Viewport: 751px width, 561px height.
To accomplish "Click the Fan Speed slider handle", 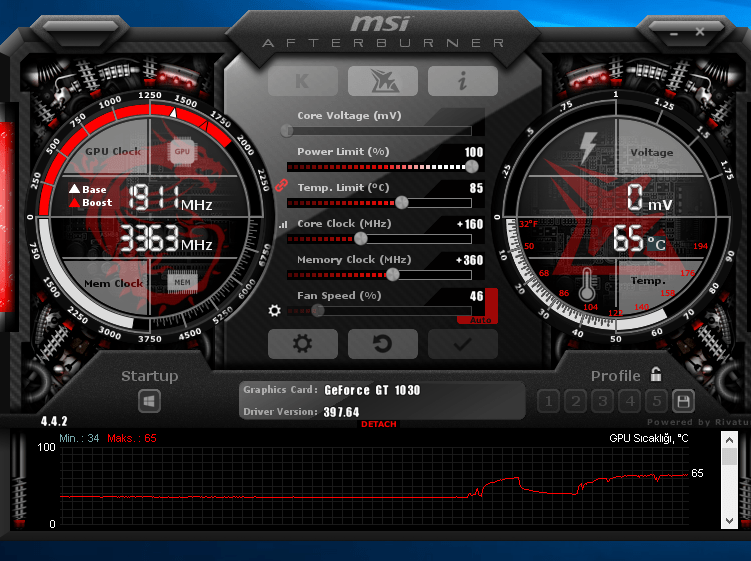I will click(318, 310).
